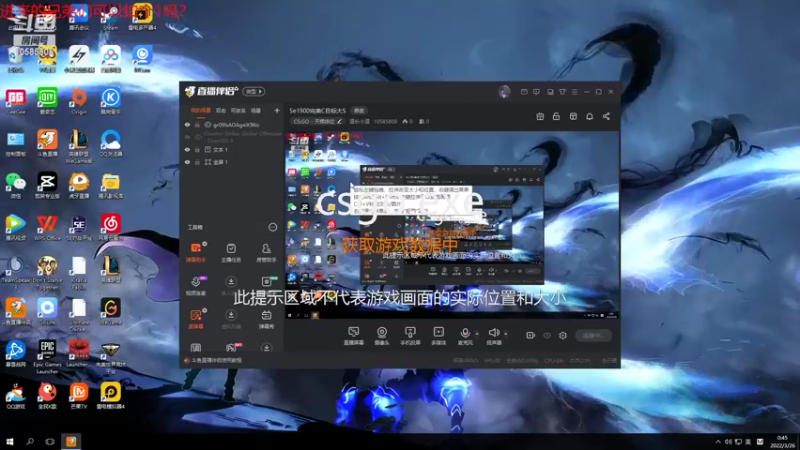
Task: Lock the fullscreen 1 source layer
Action: tap(197, 162)
